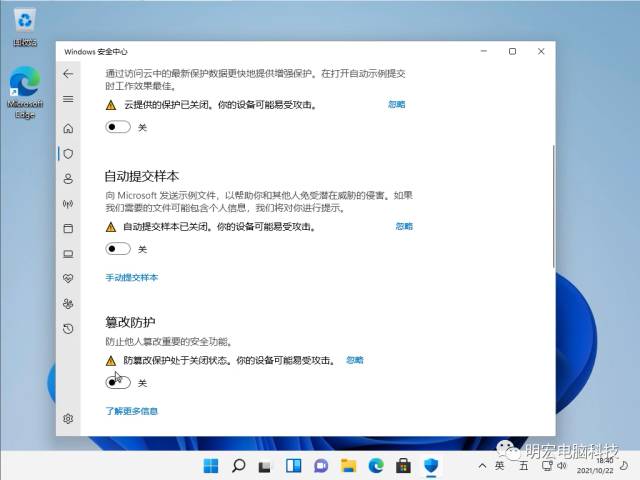The width and height of the screenshot is (640, 480).
Task: Click the 自动提交样本 heading
Action: 142,176
